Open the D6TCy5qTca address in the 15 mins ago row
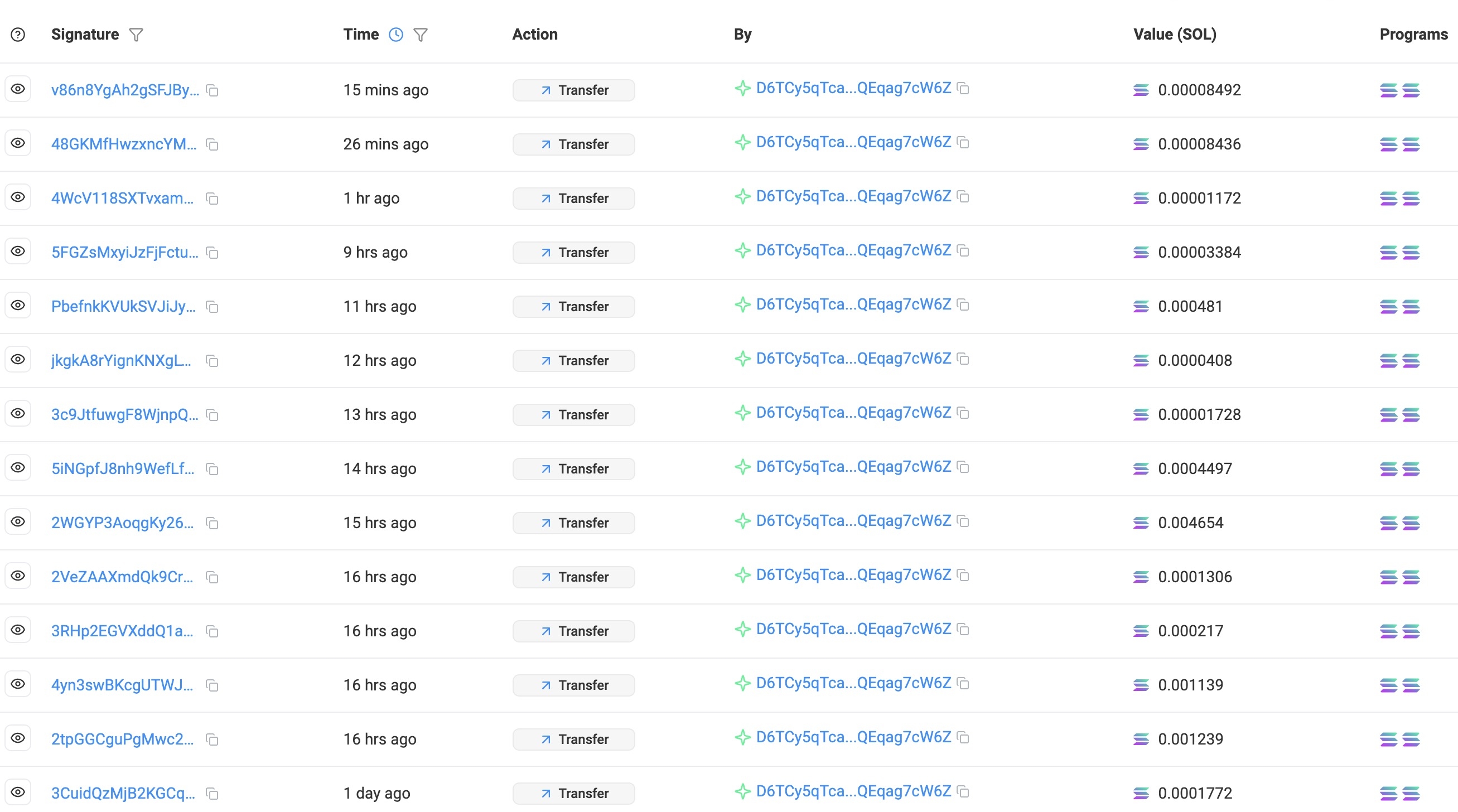1458x812 pixels. coord(853,88)
